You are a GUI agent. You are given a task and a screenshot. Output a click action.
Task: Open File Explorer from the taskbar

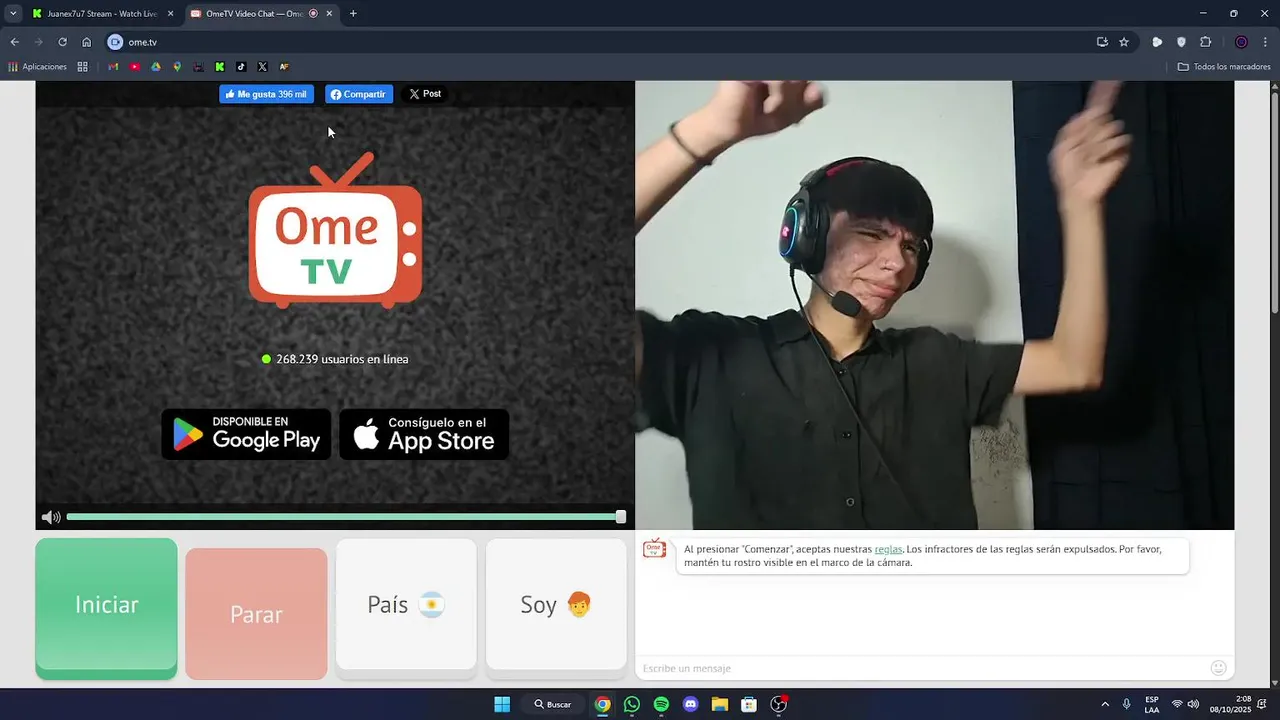[719, 704]
